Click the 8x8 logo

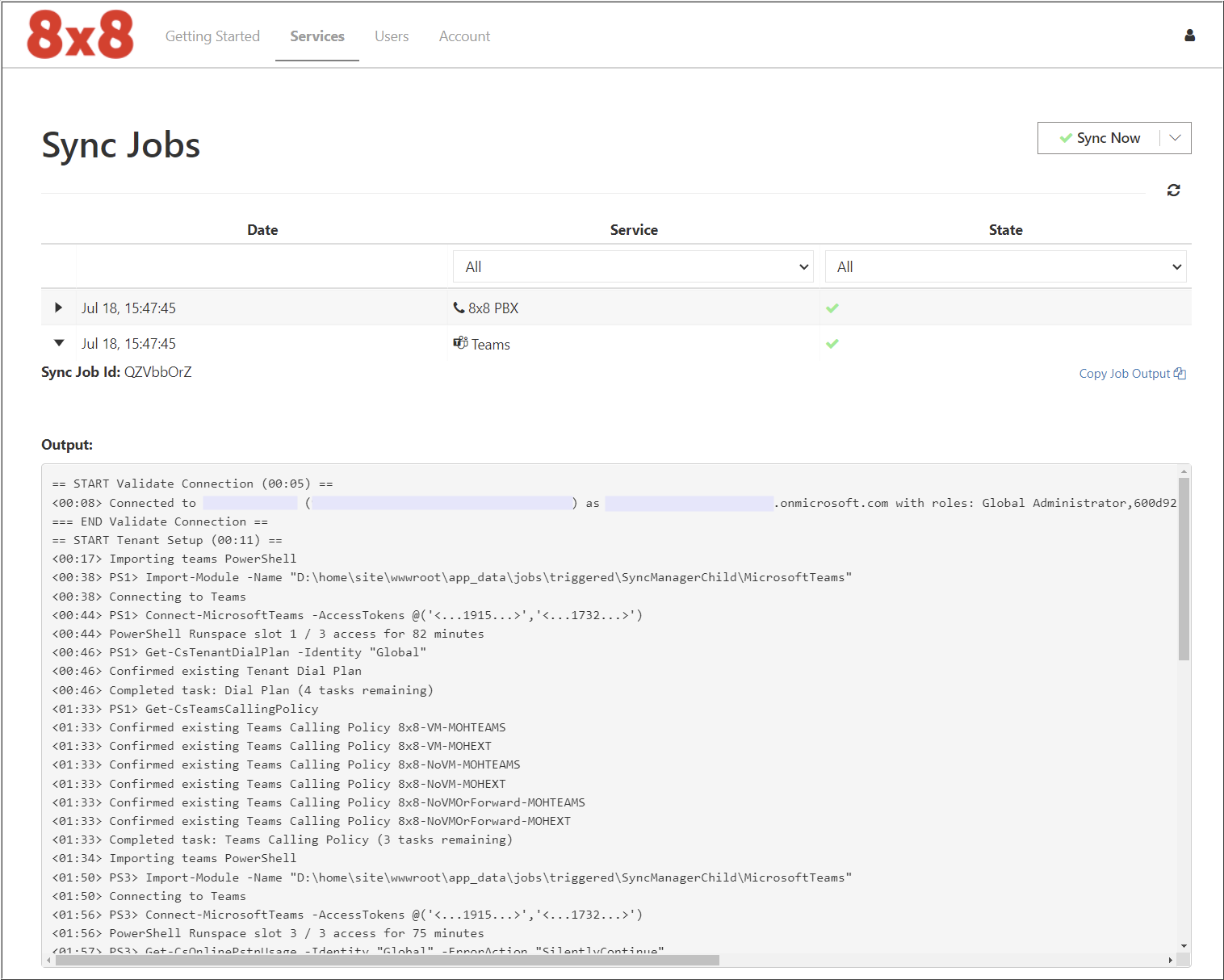tap(79, 34)
